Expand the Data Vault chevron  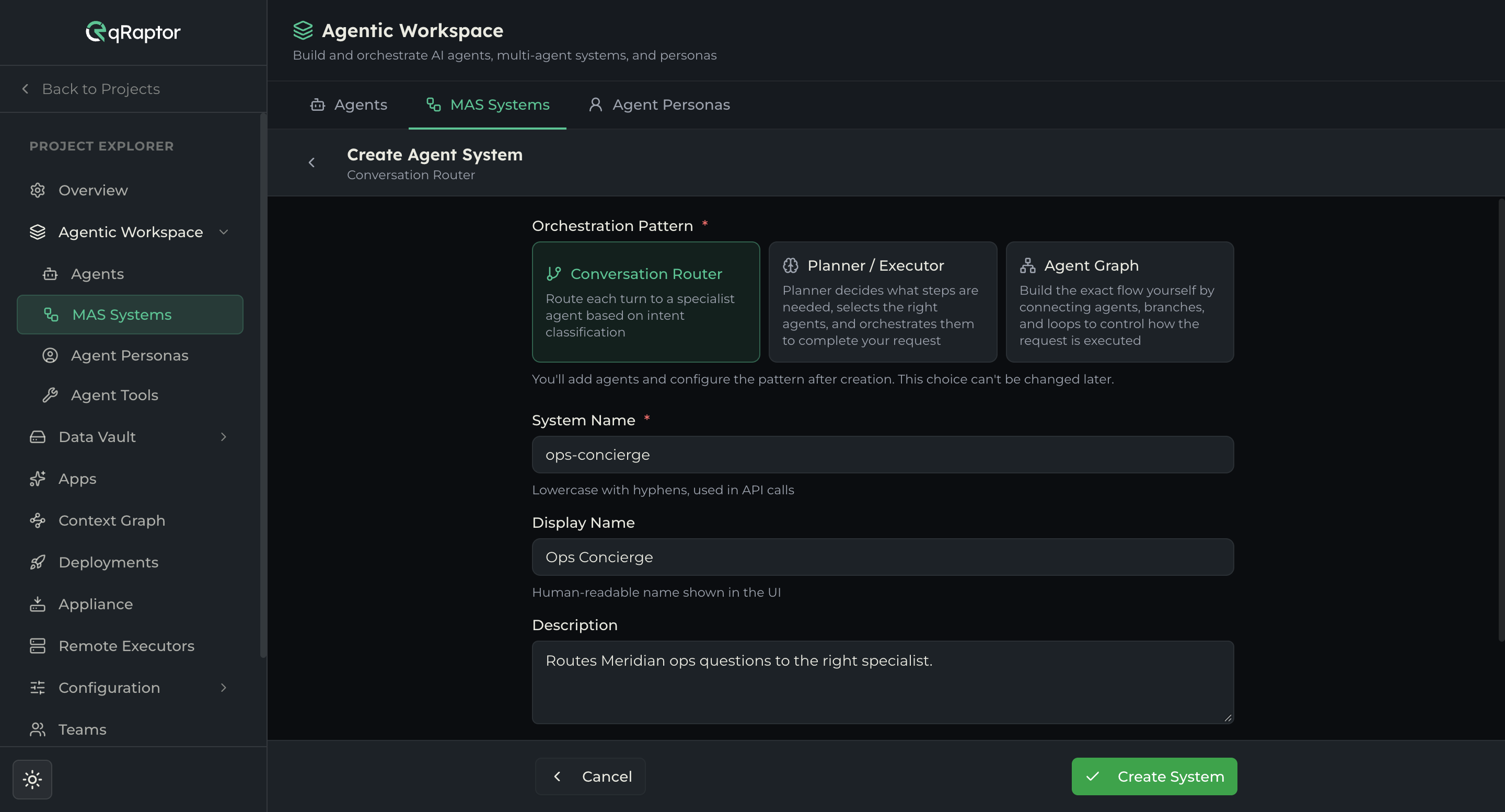click(x=223, y=437)
